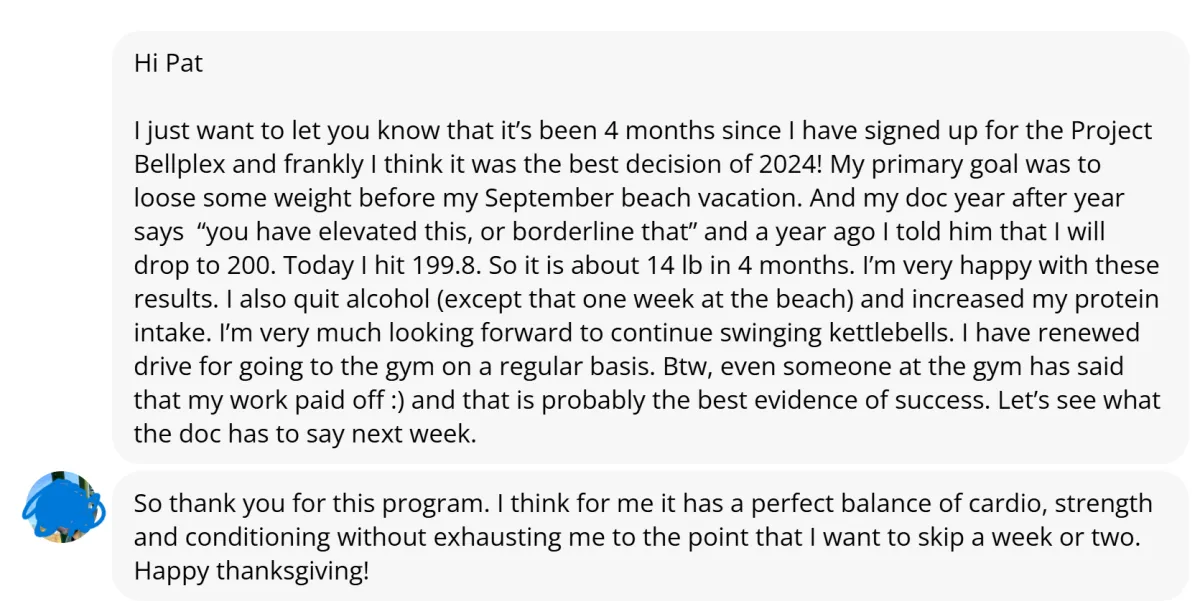Image resolution: width=1200 pixels, height=601 pixels.
Task: Select the long message bubble starting 'Hi Pat'
Action: [x=650, y=248]
